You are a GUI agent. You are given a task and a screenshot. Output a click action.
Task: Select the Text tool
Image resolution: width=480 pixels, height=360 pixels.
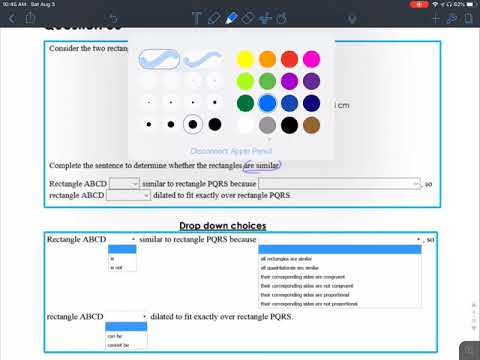click(196, 18)
